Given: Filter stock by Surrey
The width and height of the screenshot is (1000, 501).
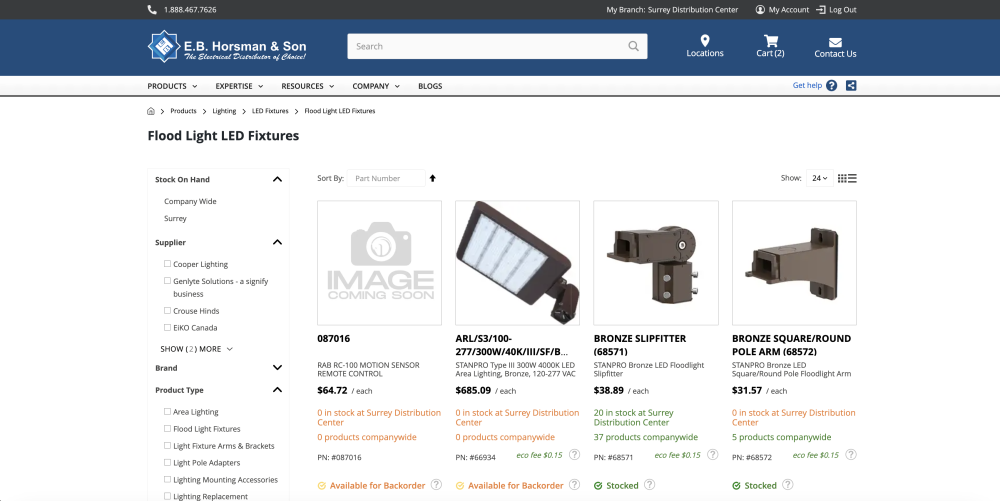Looking at the screenshot, I should 175,218.
